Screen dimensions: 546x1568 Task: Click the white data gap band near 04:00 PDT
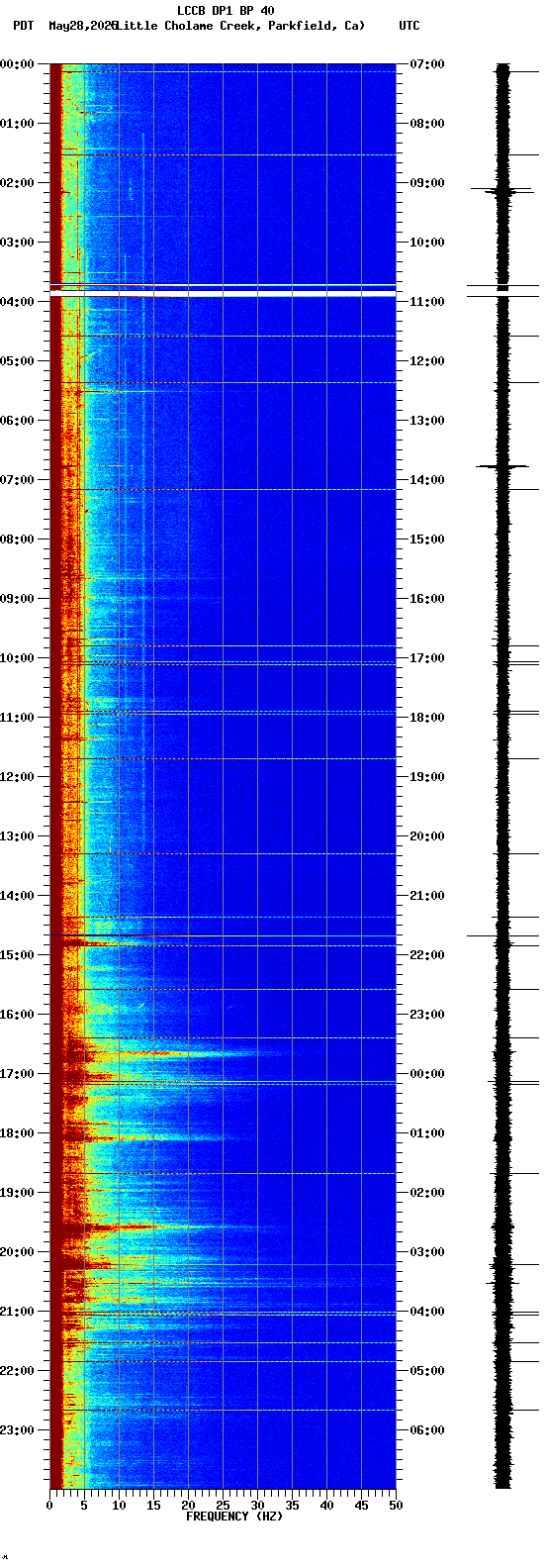tap(223, 293)
